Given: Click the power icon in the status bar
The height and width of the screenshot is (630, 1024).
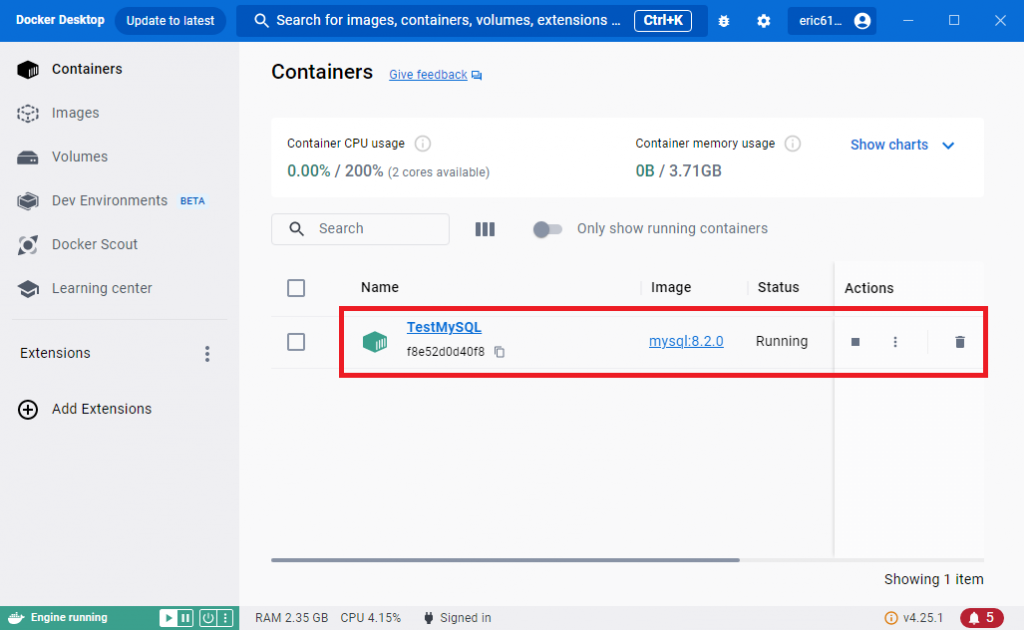Looking at the screenshot, I should click(208, 618).
